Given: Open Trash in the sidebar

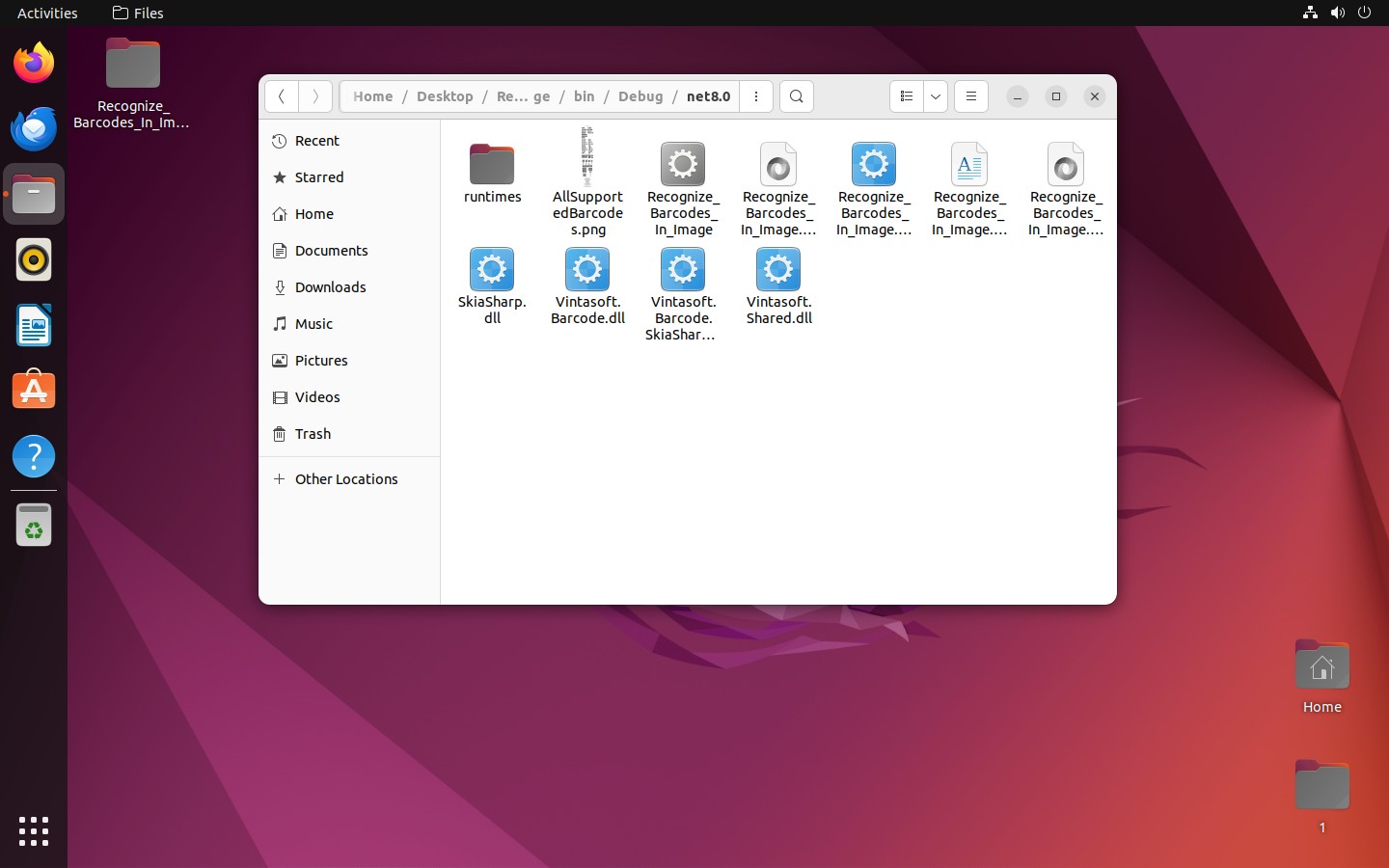Looking at the screenshot, I should 313,434.
